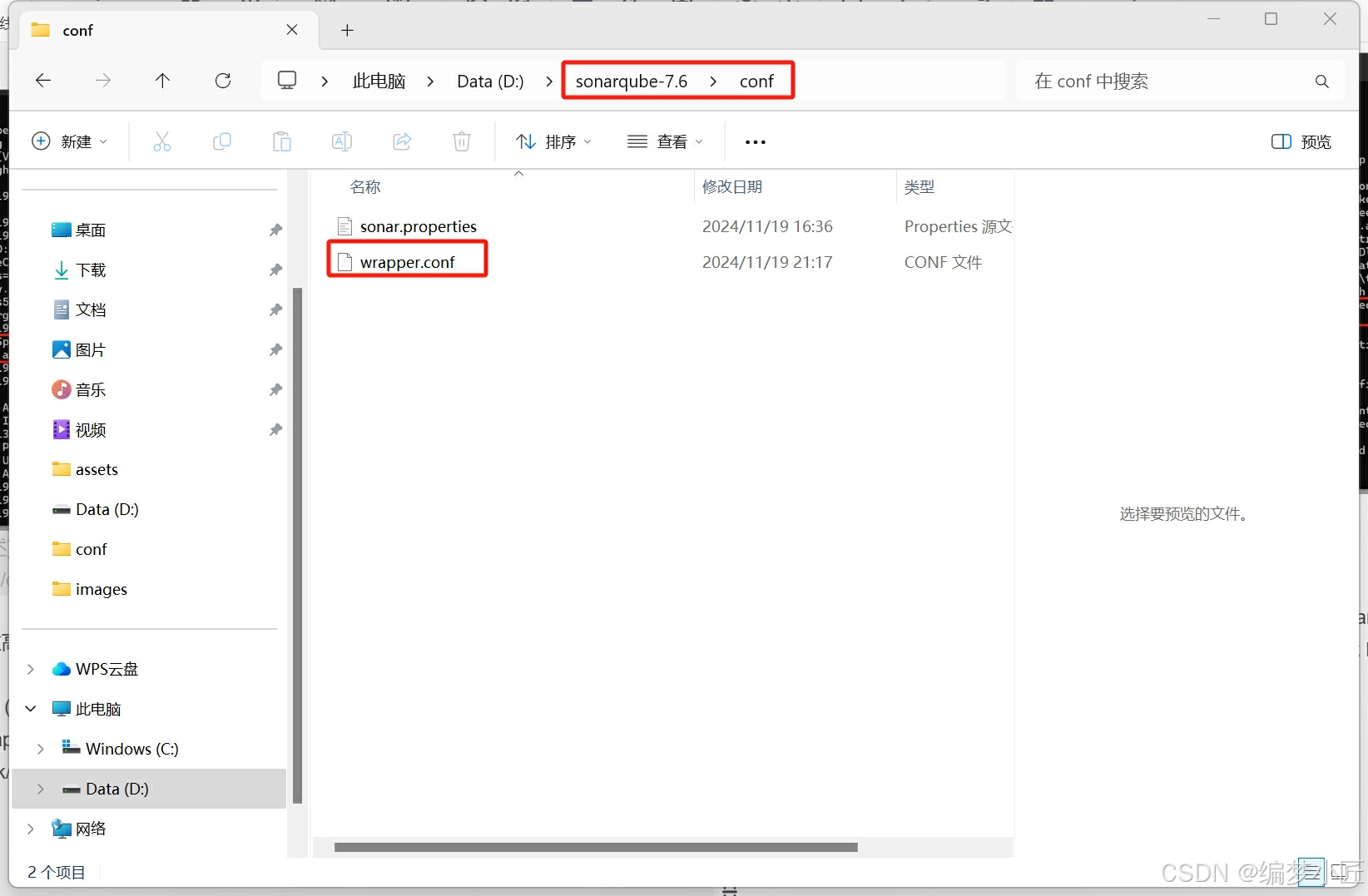Open chevron after sonarqube-7.6 in path
Screen dimensions: 1368x896
[x=713, y=82]
